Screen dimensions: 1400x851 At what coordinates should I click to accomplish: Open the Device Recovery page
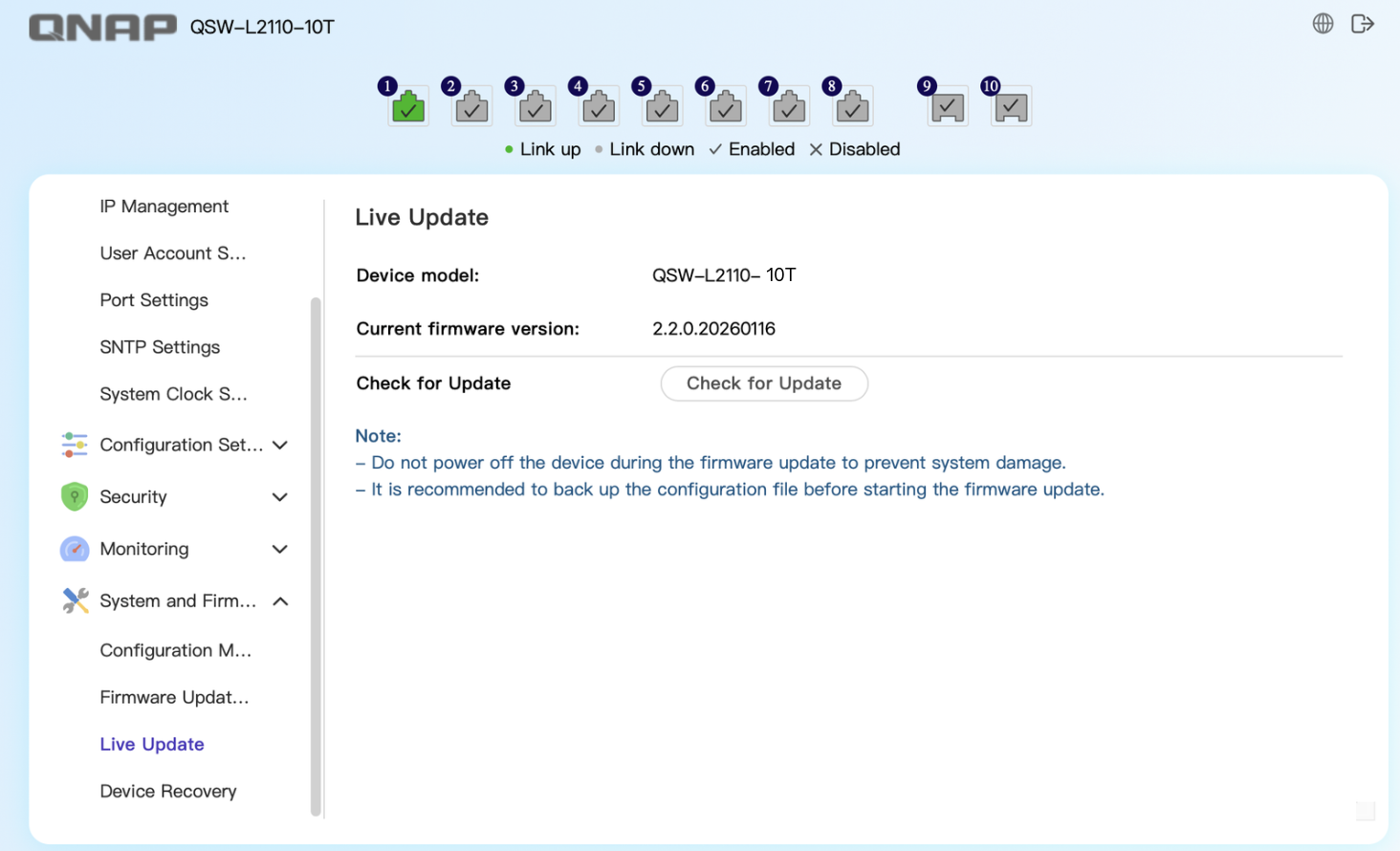pyautogui.click(x=167, y=791)
